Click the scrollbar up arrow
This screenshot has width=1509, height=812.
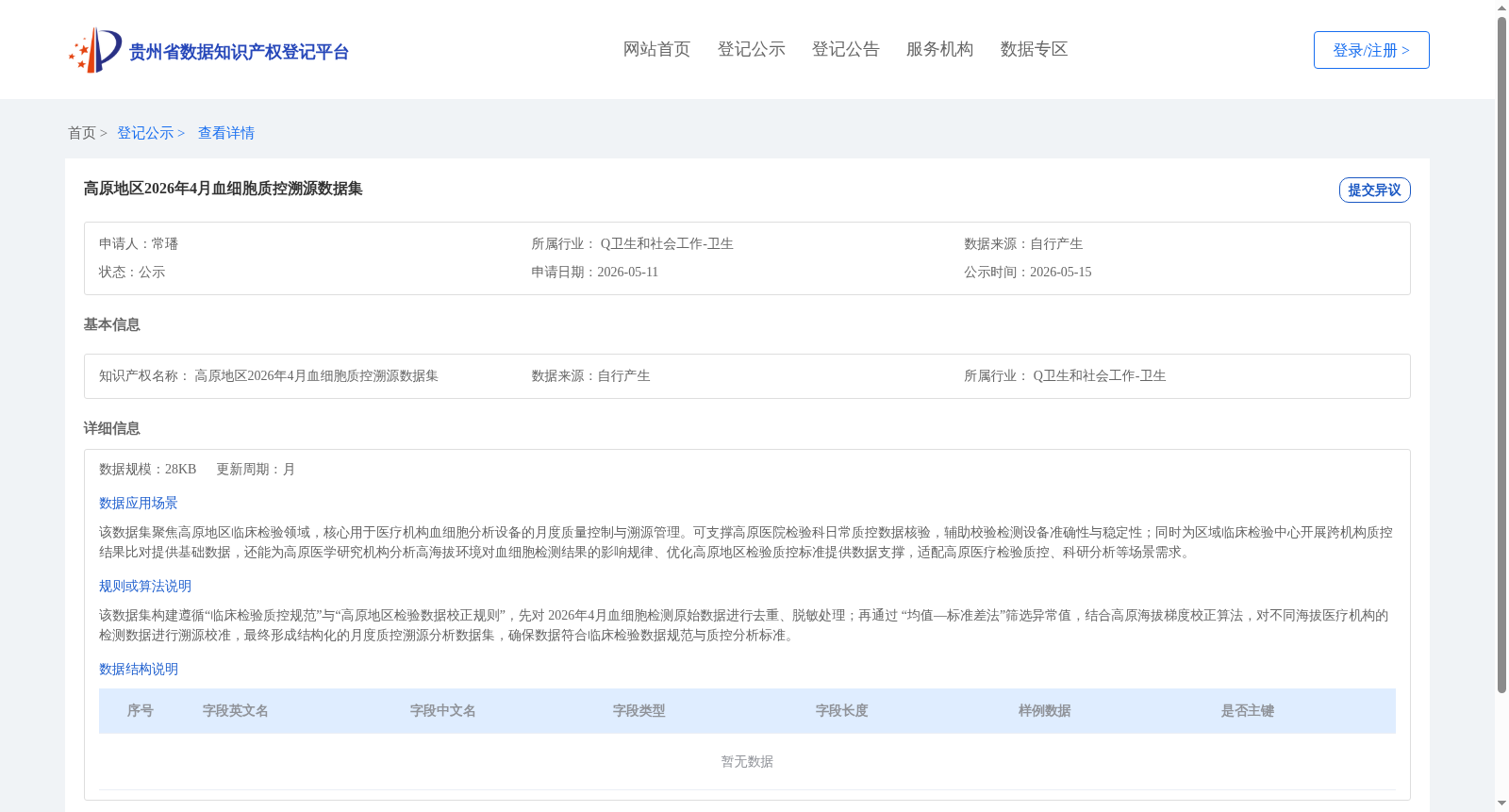1501,8
